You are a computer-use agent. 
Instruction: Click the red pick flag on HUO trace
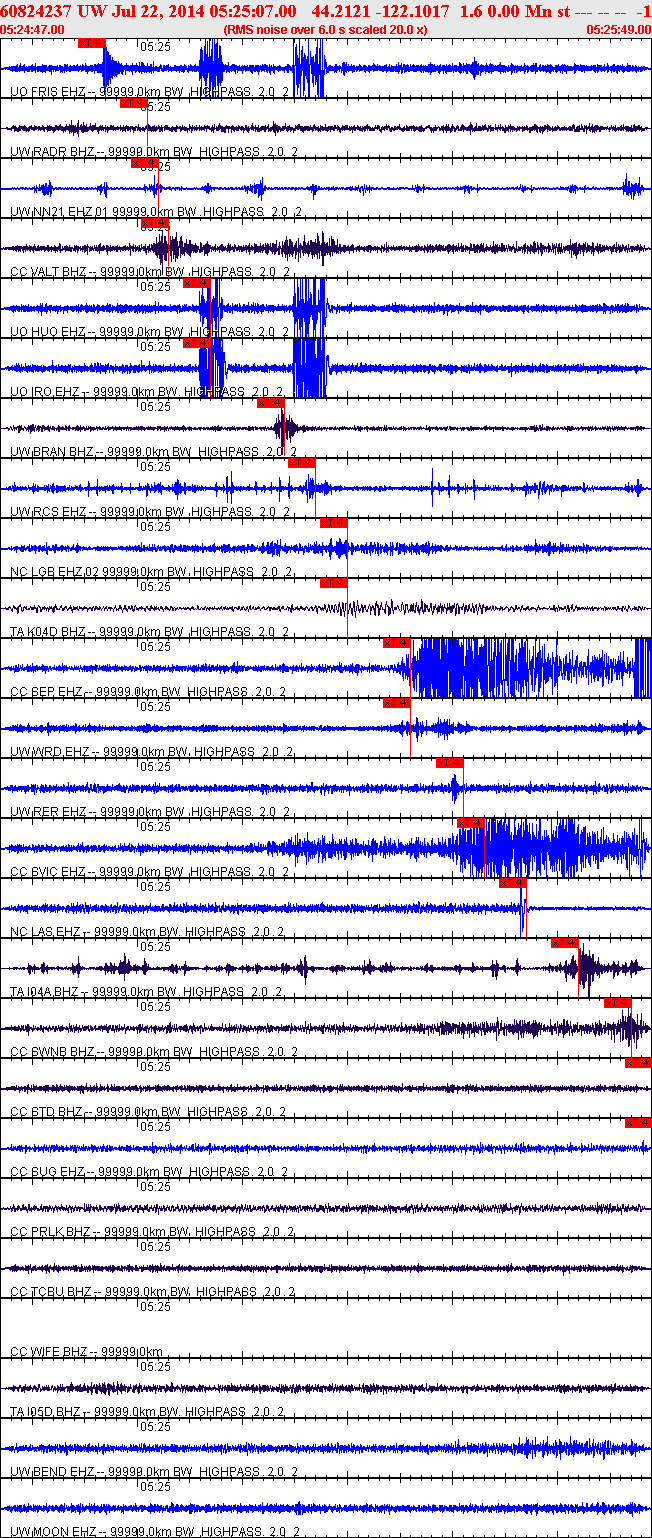(x=197, y=283)
